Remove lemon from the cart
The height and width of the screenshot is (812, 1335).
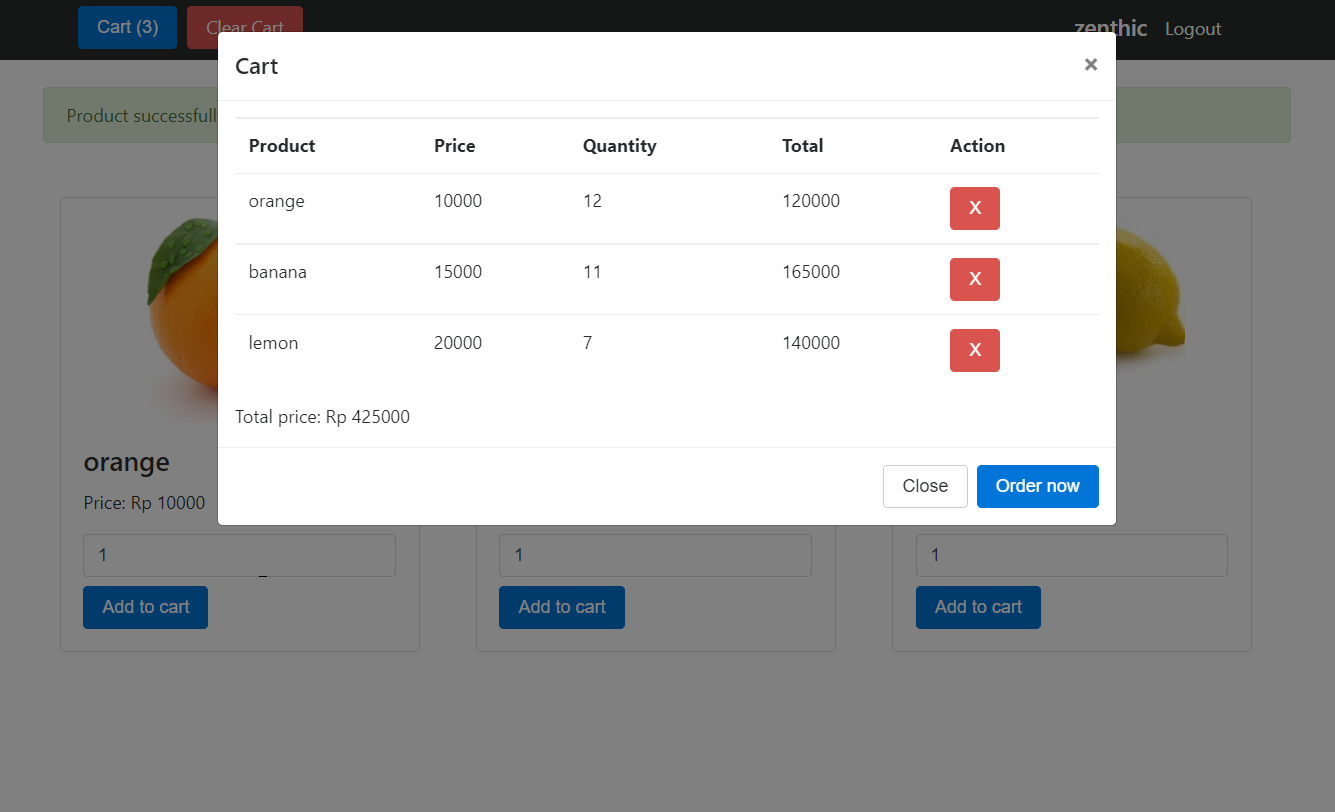pos(974,350)
